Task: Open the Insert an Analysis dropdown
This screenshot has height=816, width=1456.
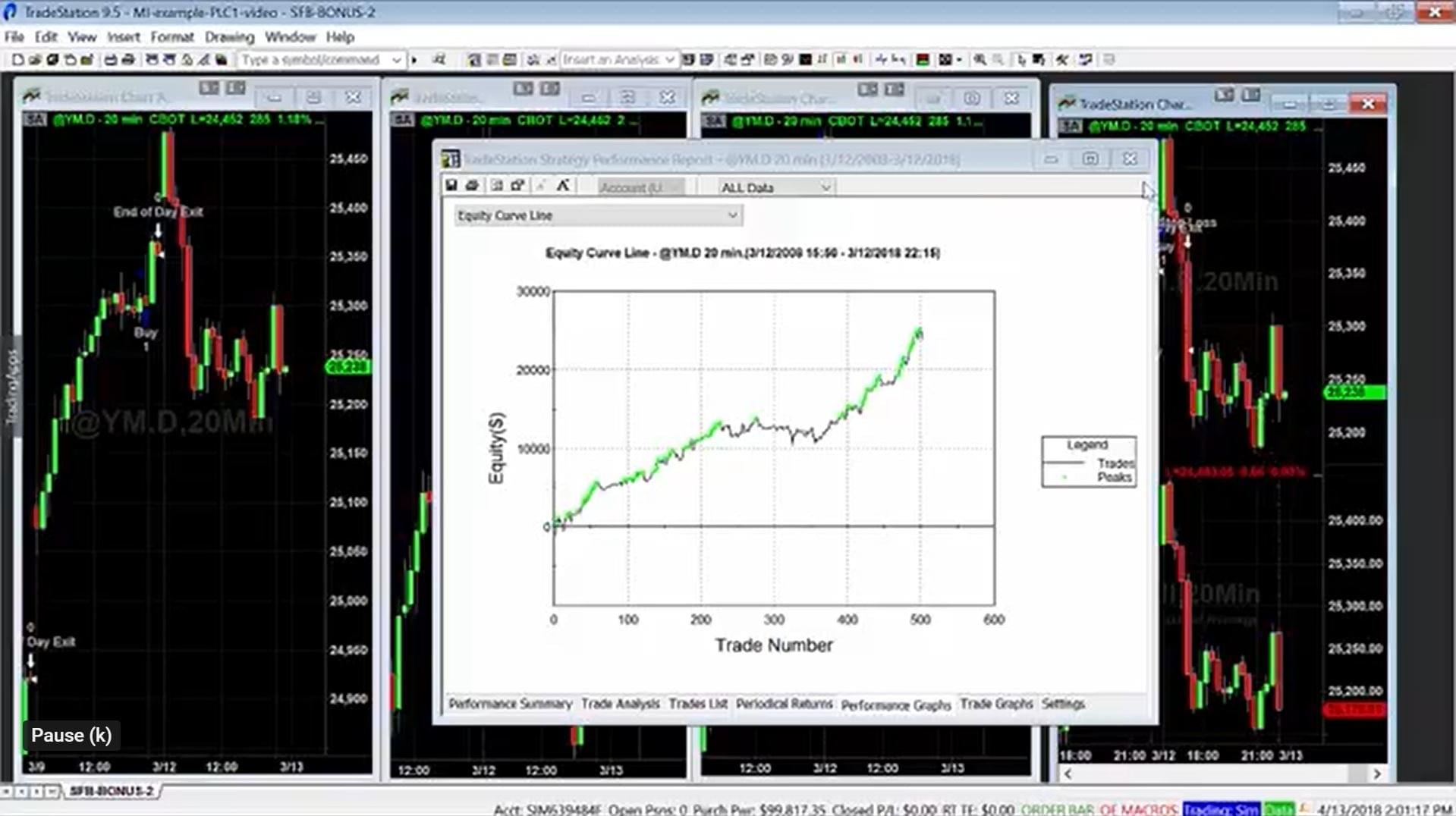Action: coord(618,60)
